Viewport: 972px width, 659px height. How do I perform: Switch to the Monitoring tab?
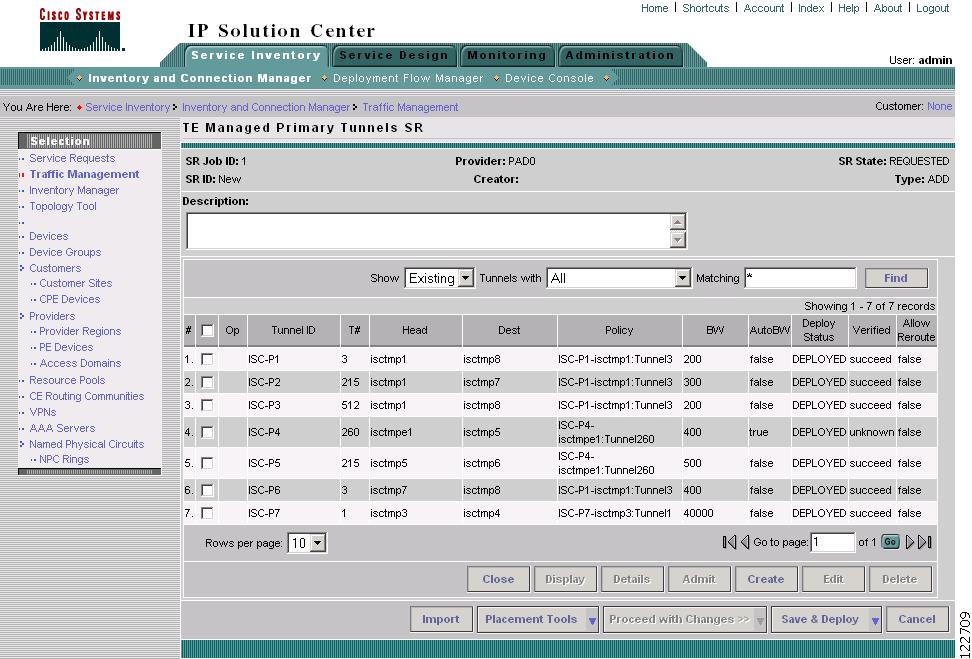coord(506,55)
